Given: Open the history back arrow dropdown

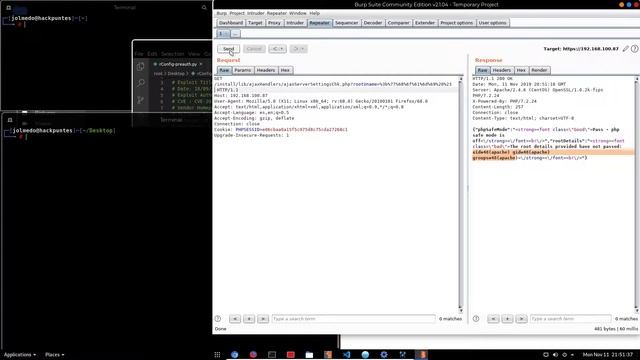Looking at the screenshot, I should coord(277,49).
